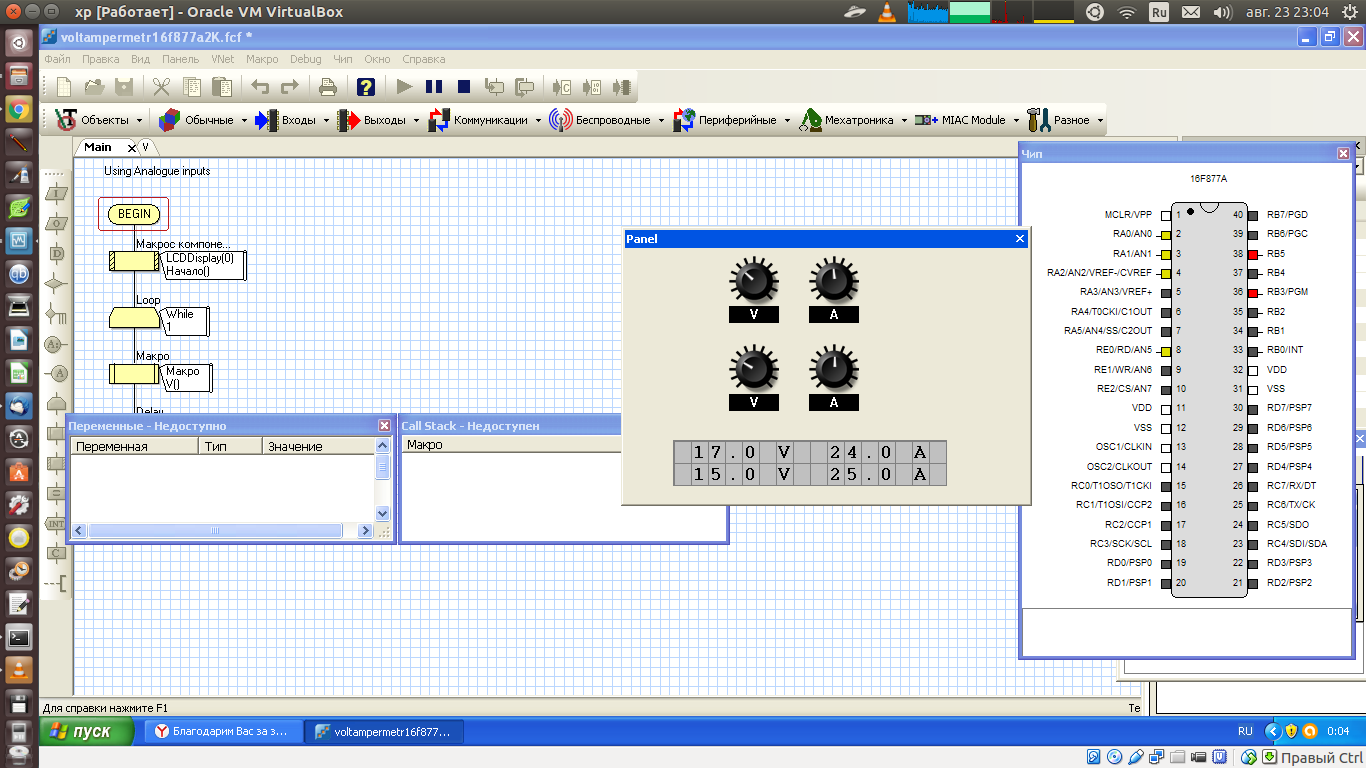Stop the simulation with the stop icon

point(464,87)
